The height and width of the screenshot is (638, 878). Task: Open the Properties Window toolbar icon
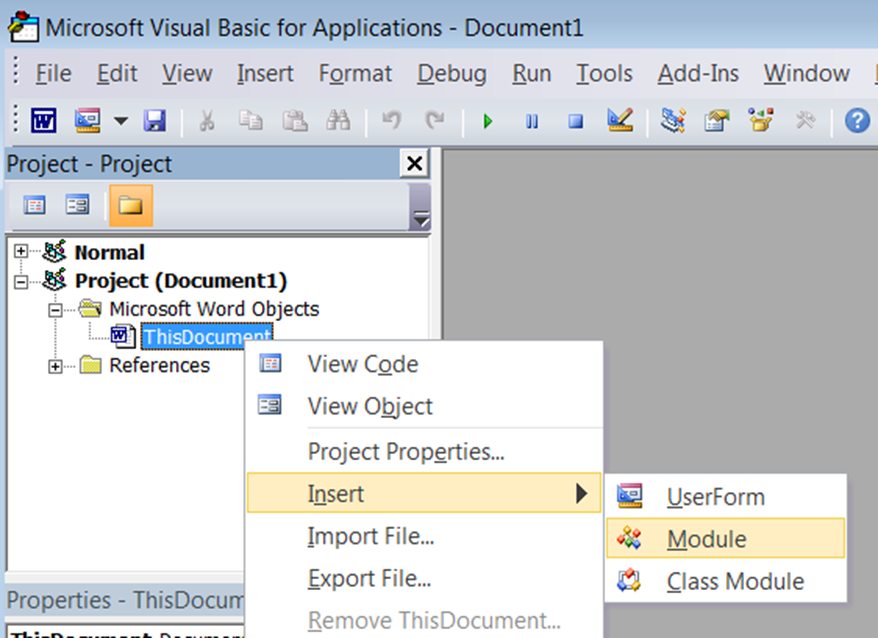717,120
